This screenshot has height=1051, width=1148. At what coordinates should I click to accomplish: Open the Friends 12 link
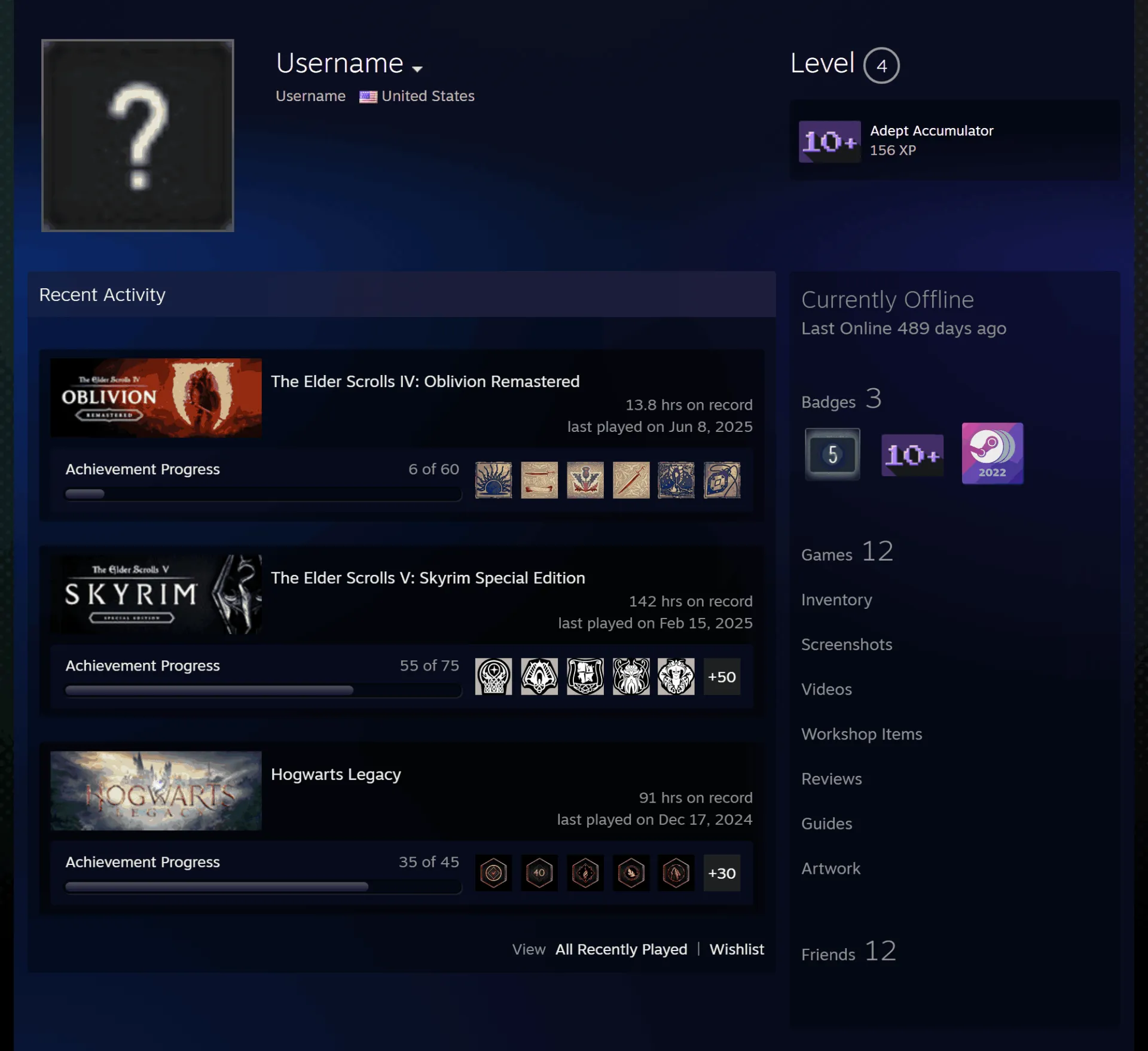point(849,952)
